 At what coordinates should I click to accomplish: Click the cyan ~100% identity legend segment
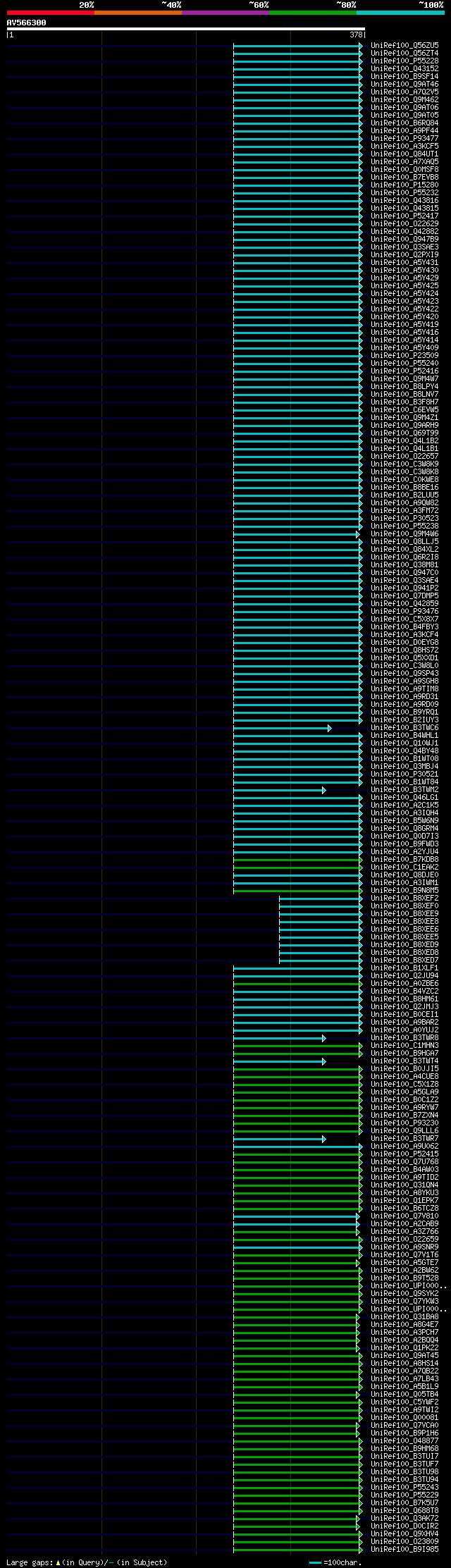point(400,13)
